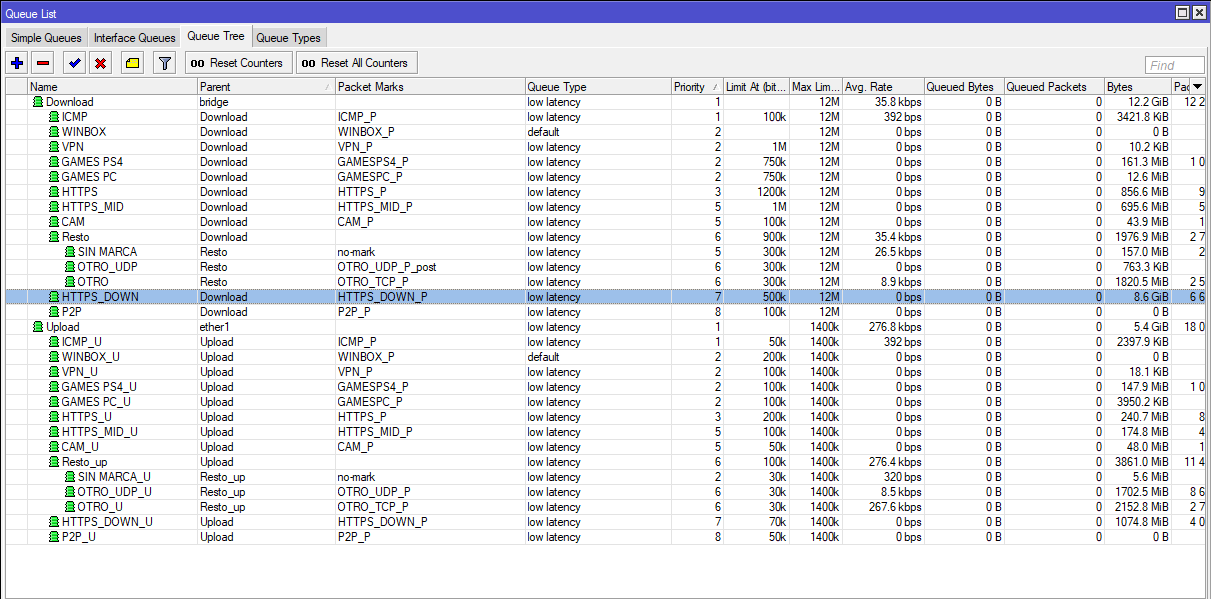Click into the Find search field
This screenshot has width=1211, height=599.
click(x=1175, y=66)
